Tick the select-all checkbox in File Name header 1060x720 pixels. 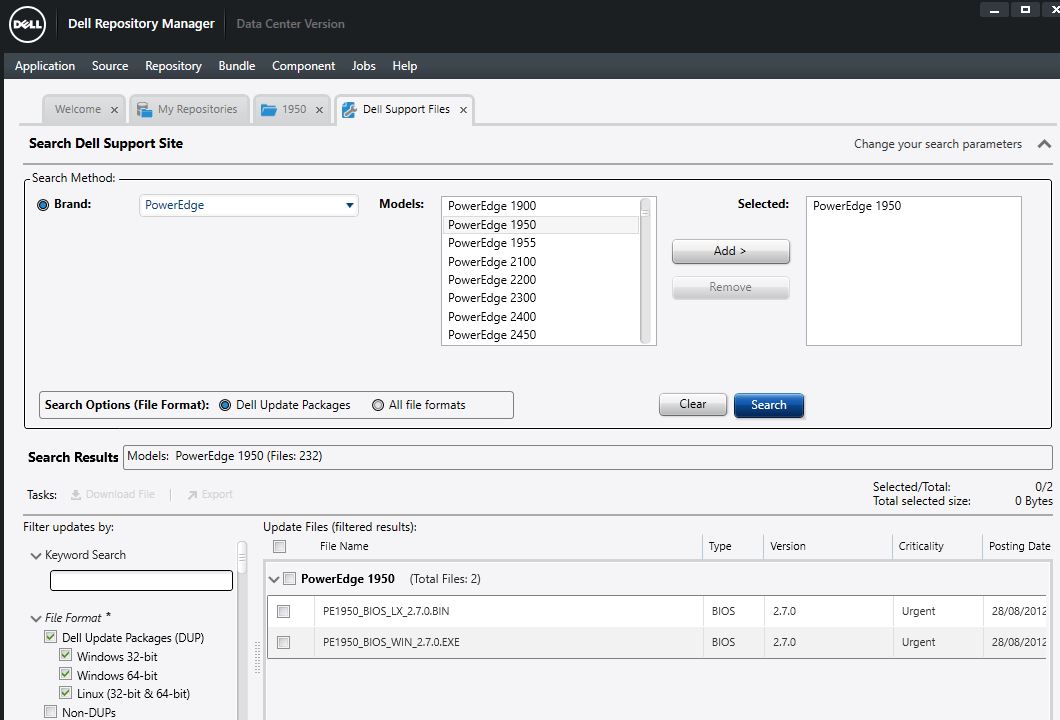(x=279, y=546)
